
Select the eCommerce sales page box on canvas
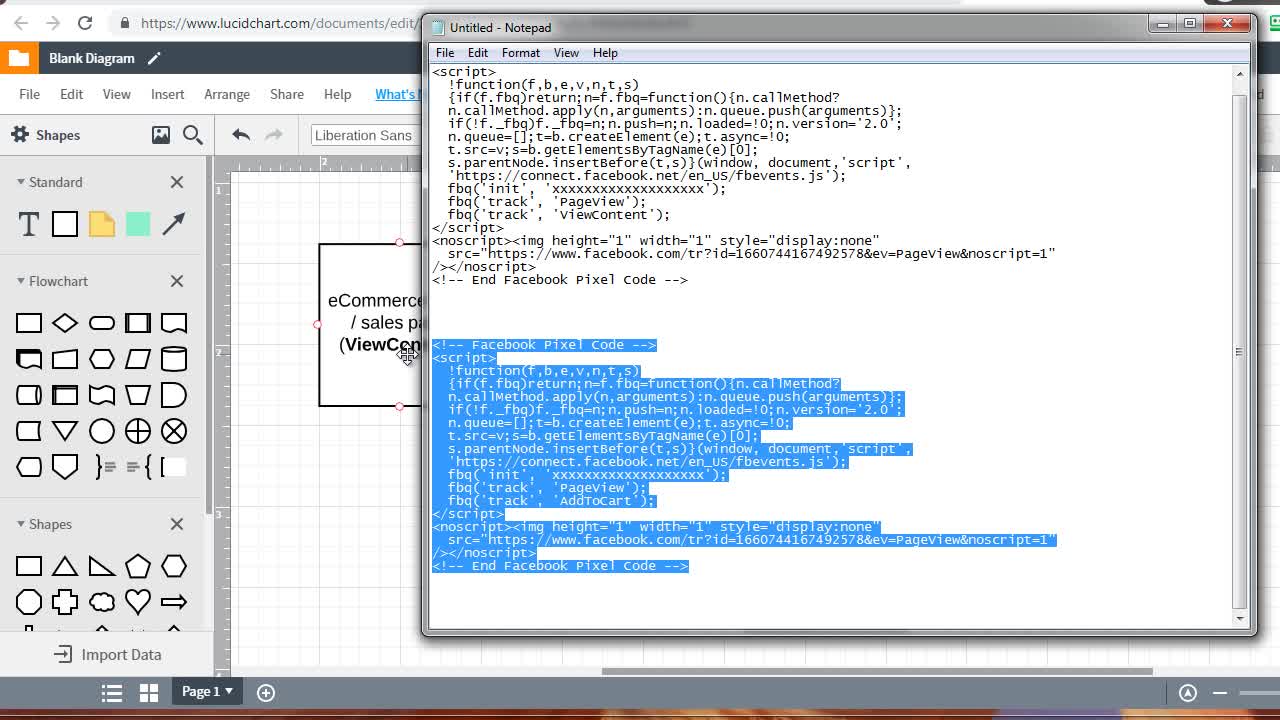[x=370, y=325]
